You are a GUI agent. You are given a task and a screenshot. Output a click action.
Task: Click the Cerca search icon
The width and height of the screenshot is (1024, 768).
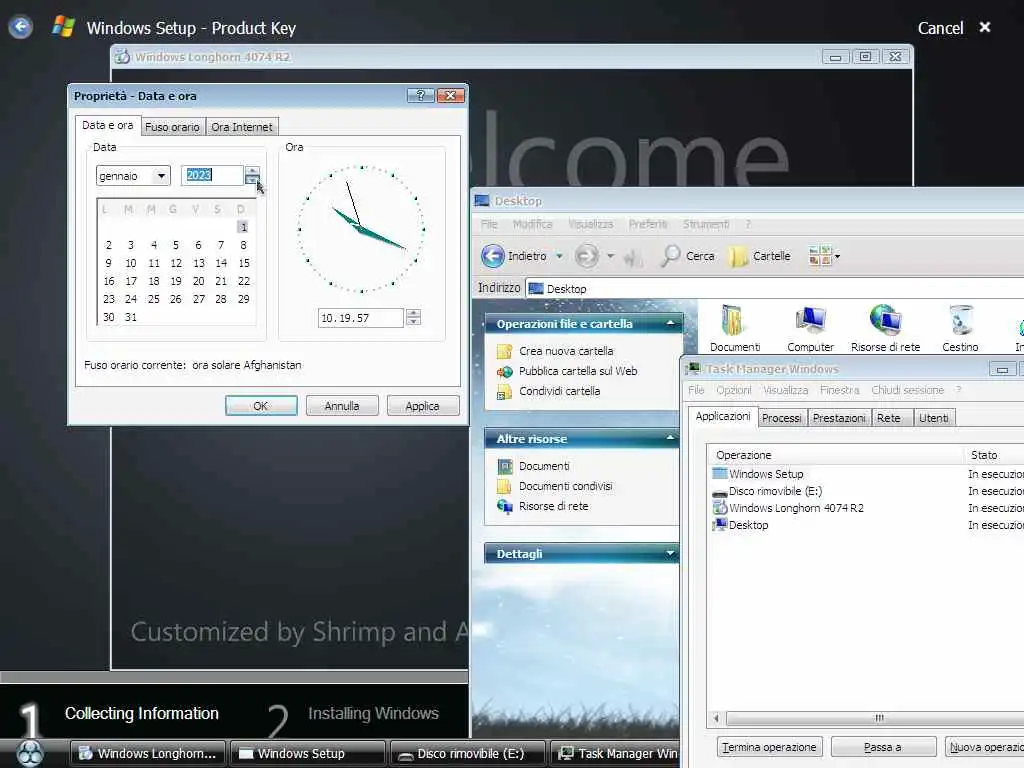pyautogui.click(x=687, y=256)
